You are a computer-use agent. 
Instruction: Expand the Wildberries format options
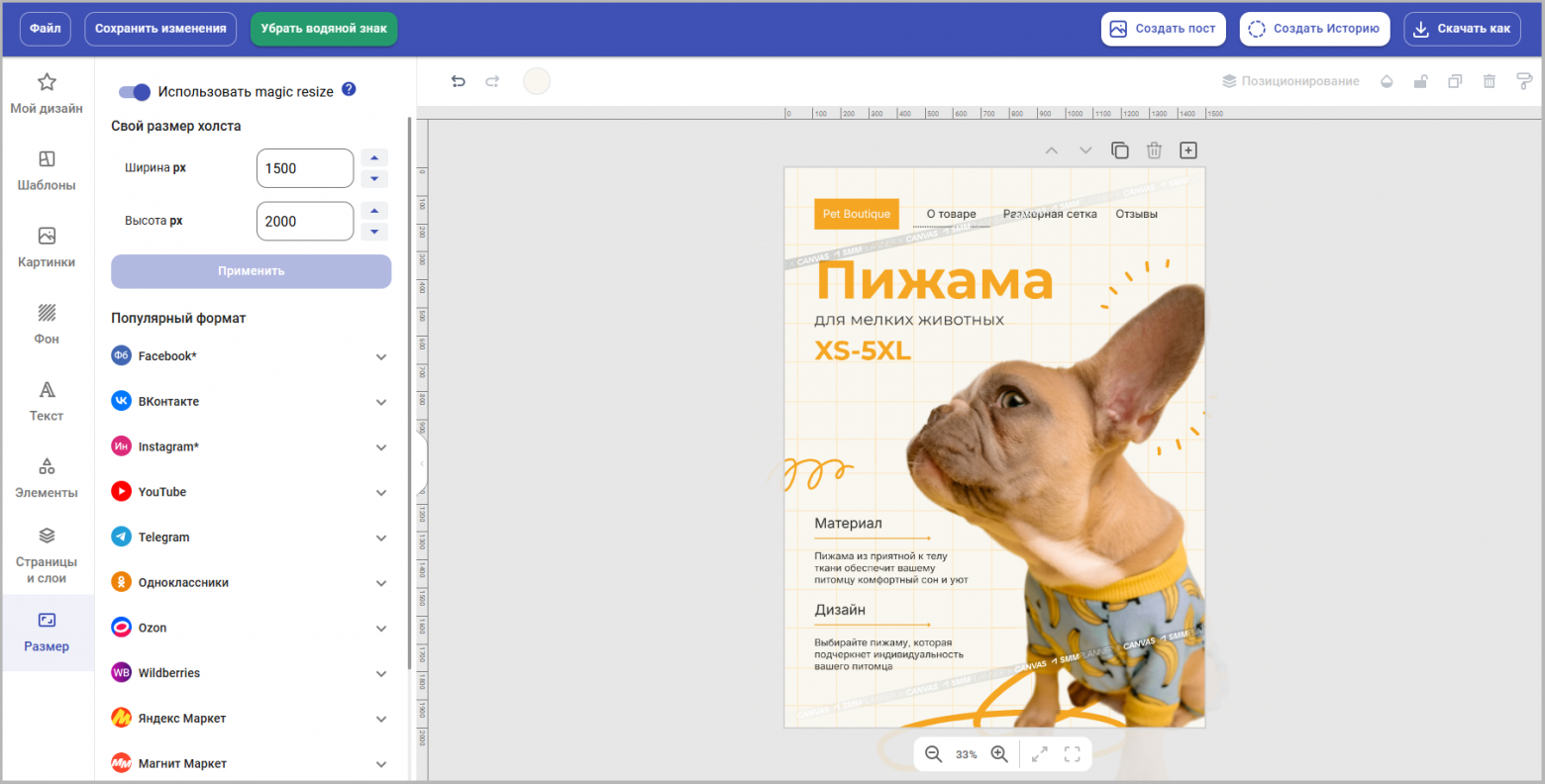[380, 673]
